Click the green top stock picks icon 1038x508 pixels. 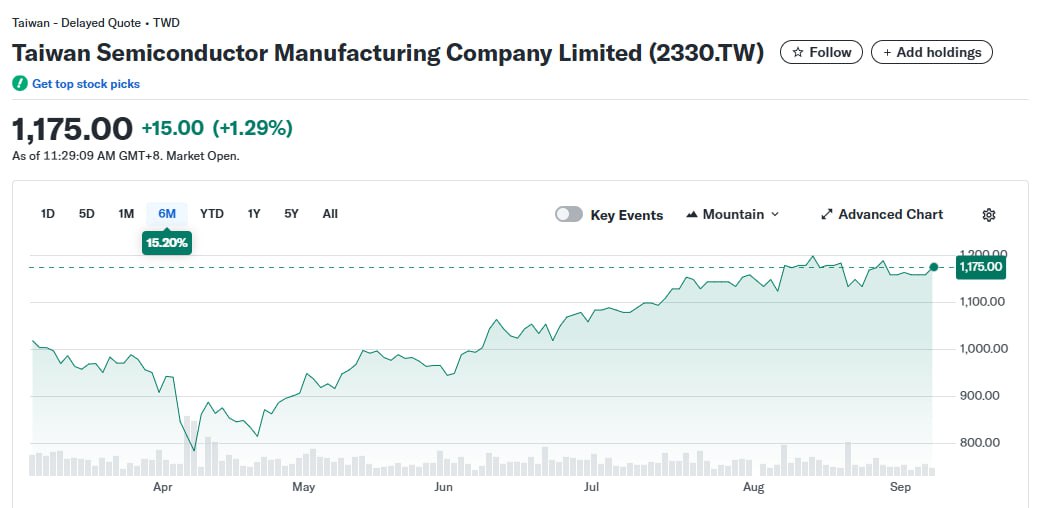[x=20, y=83]
